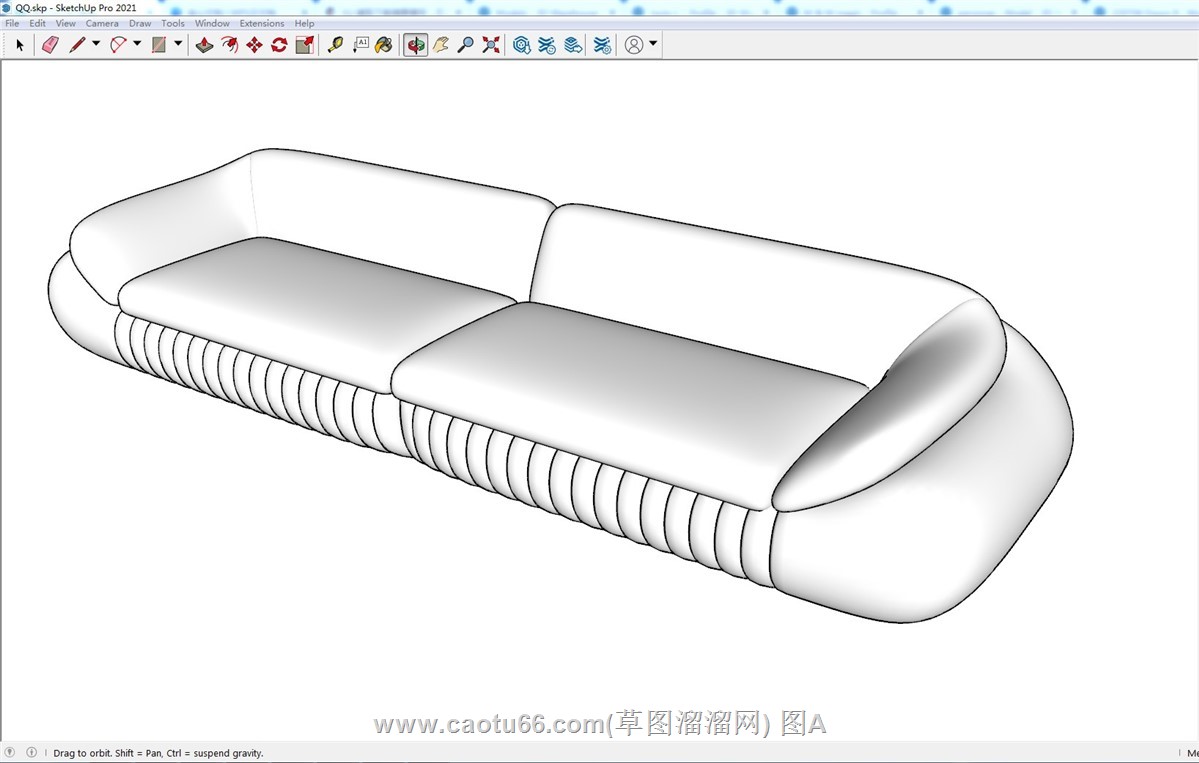Click the Zoom Extents tool

click(x=491, y=45)
